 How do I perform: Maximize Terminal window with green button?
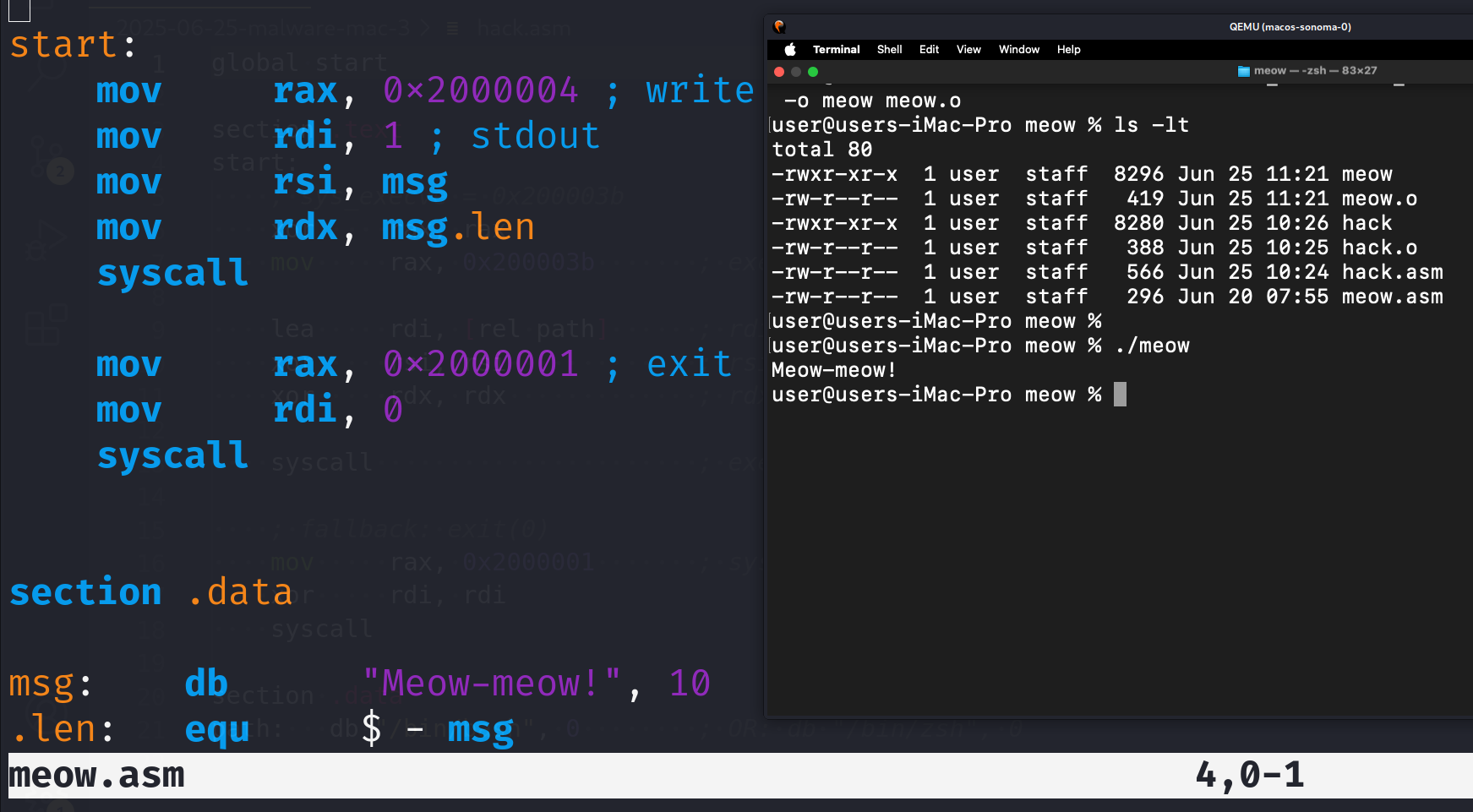tap(813, 72)
